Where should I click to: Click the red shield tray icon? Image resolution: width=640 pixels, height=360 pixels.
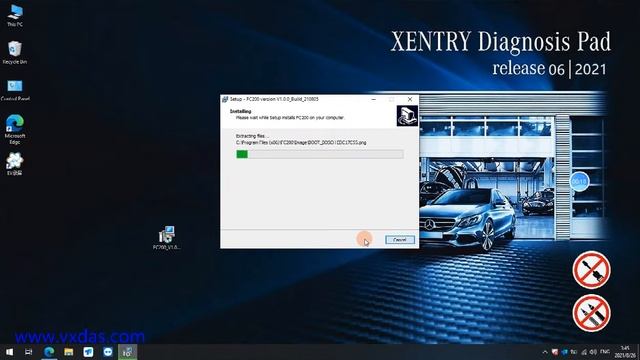coord(555,352)
